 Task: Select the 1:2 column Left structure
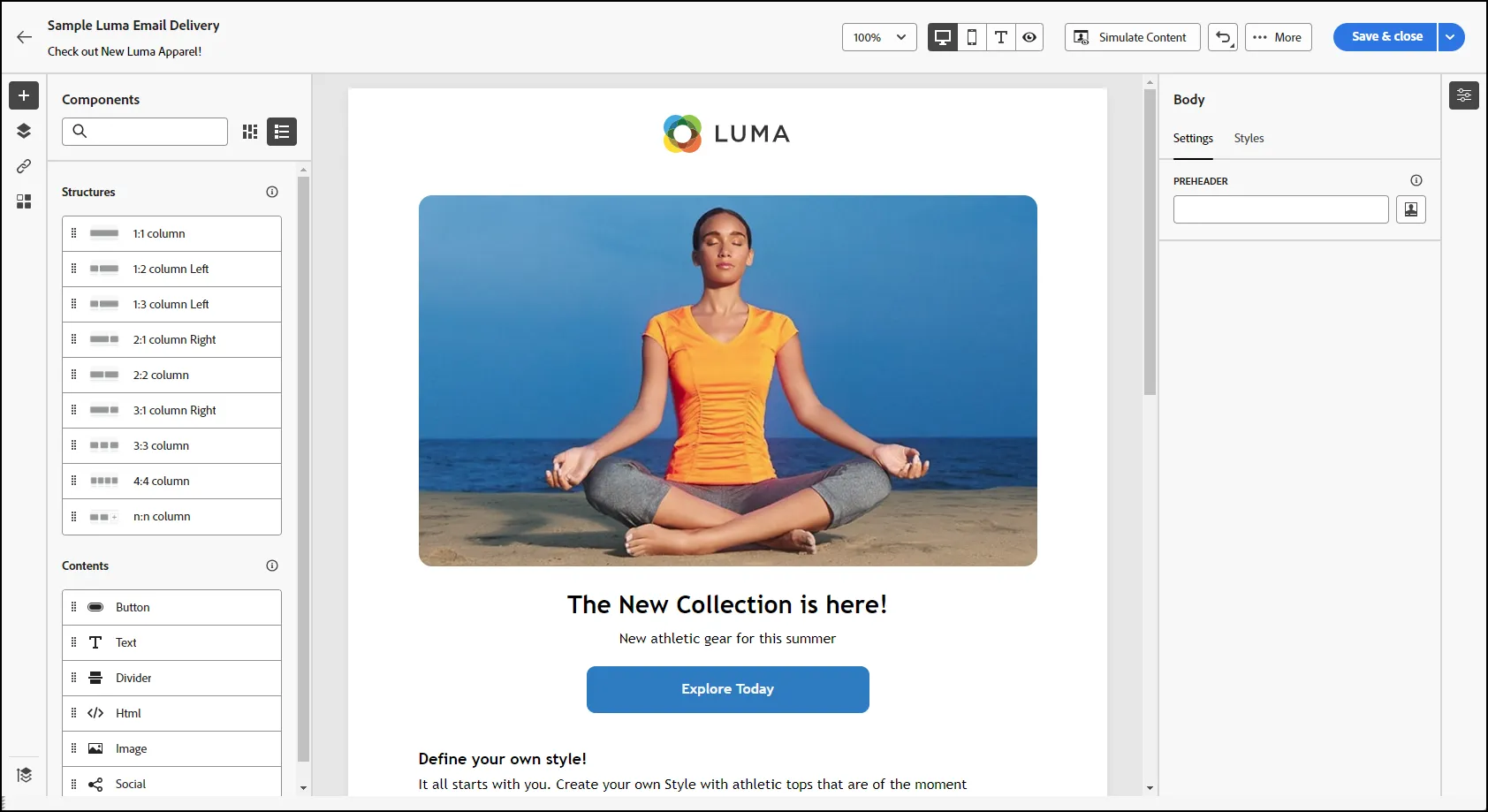[171, 269]
